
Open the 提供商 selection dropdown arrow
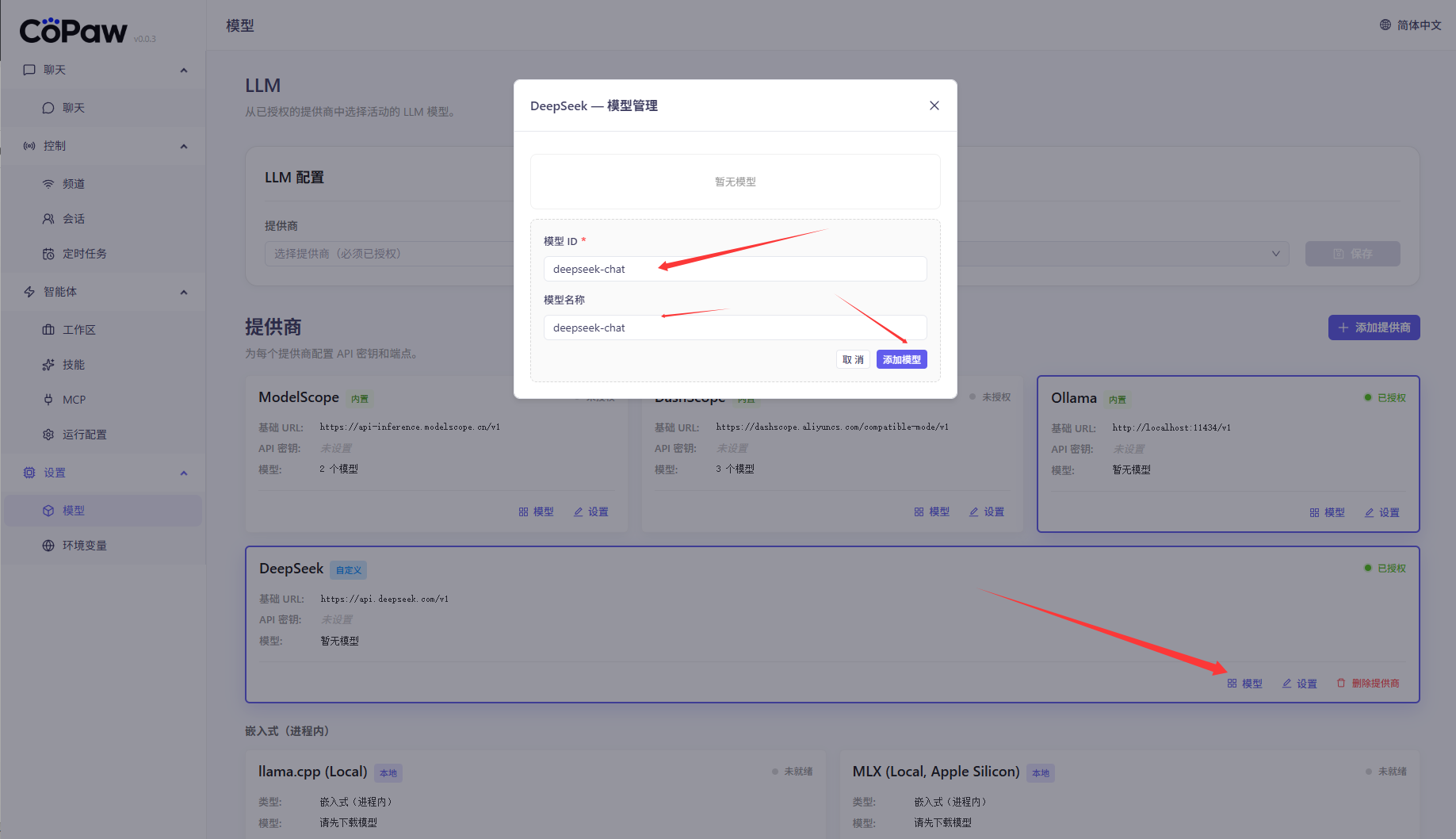click(x=1275, y=254)
